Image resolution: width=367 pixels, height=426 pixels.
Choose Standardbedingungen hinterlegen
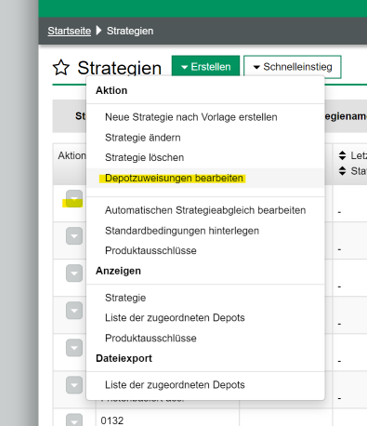182,231
